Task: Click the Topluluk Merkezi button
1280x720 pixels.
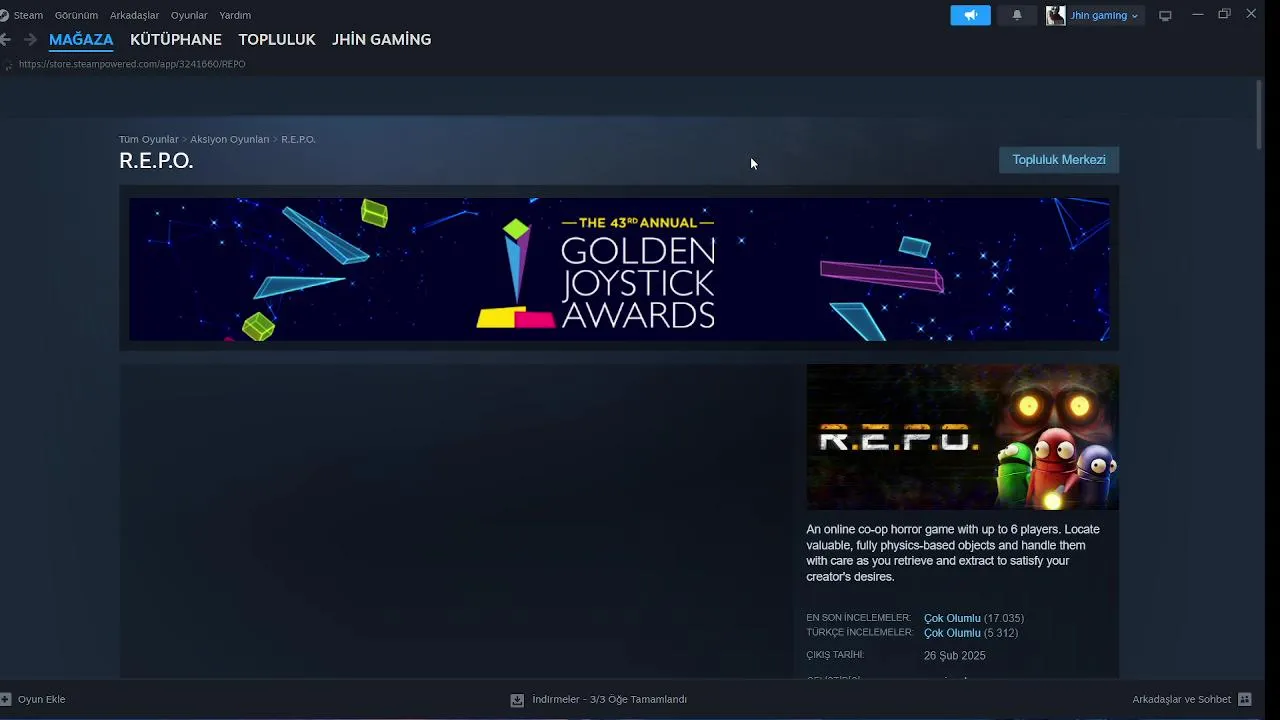Action: point(1059,160)
